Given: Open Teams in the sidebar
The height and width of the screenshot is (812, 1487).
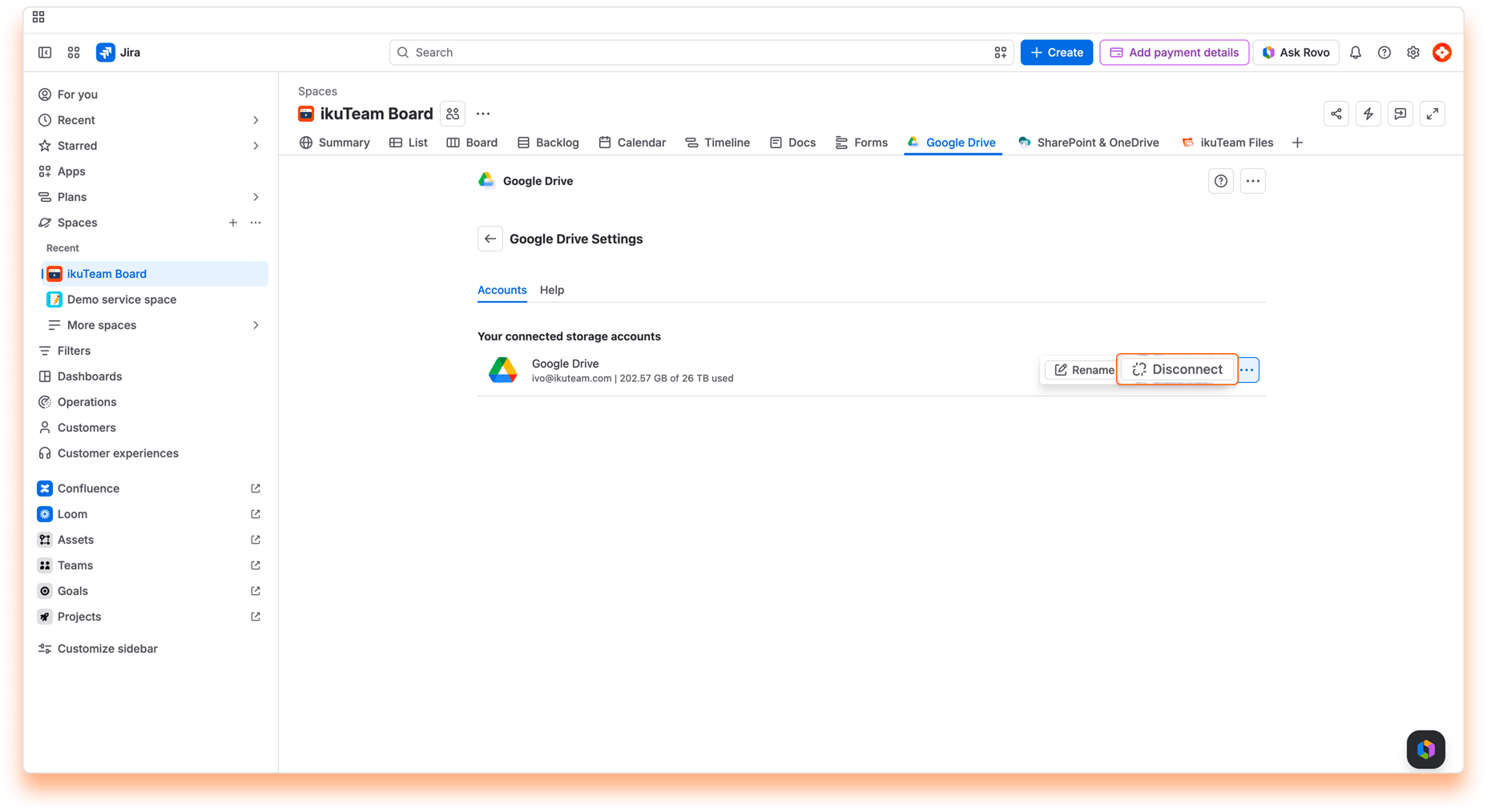Looking at the screenshot, I should (x=151, y=565).
